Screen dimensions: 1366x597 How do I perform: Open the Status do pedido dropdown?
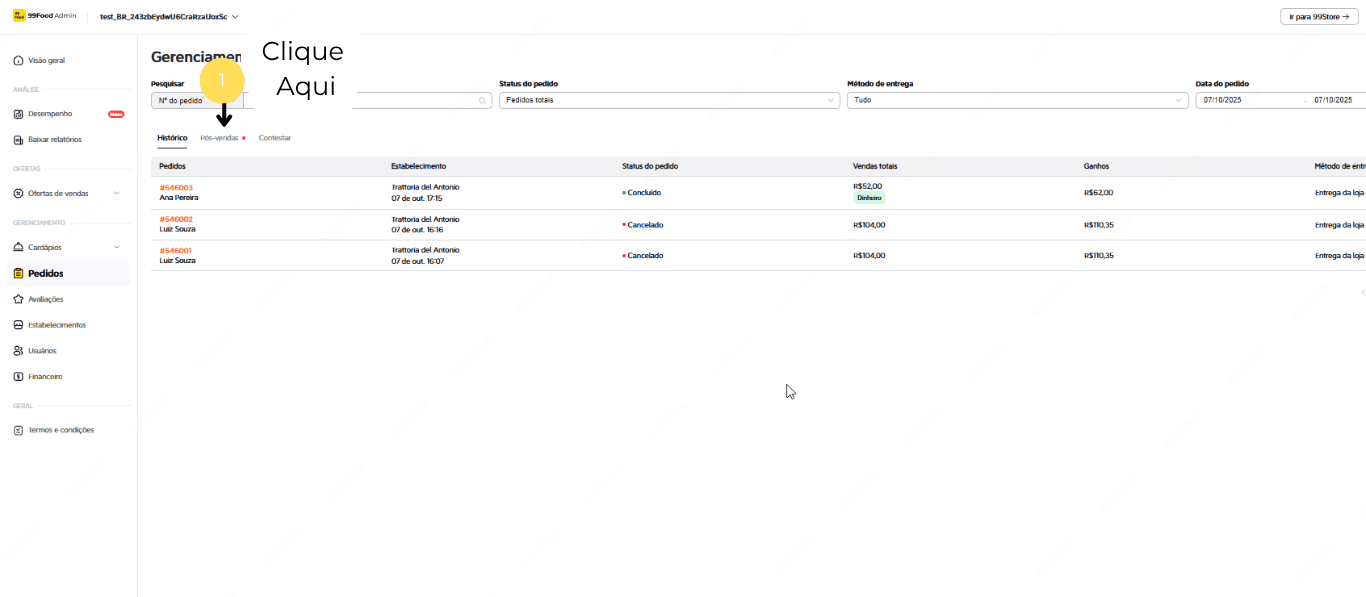(x=668, y=101)
